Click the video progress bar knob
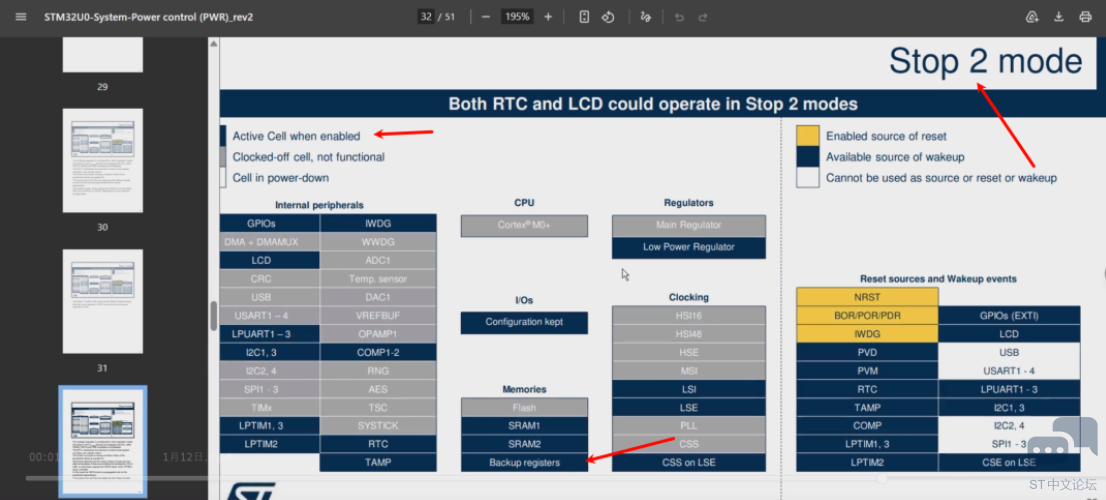This screenshot has height=500, width=1106. click(882, 478)
